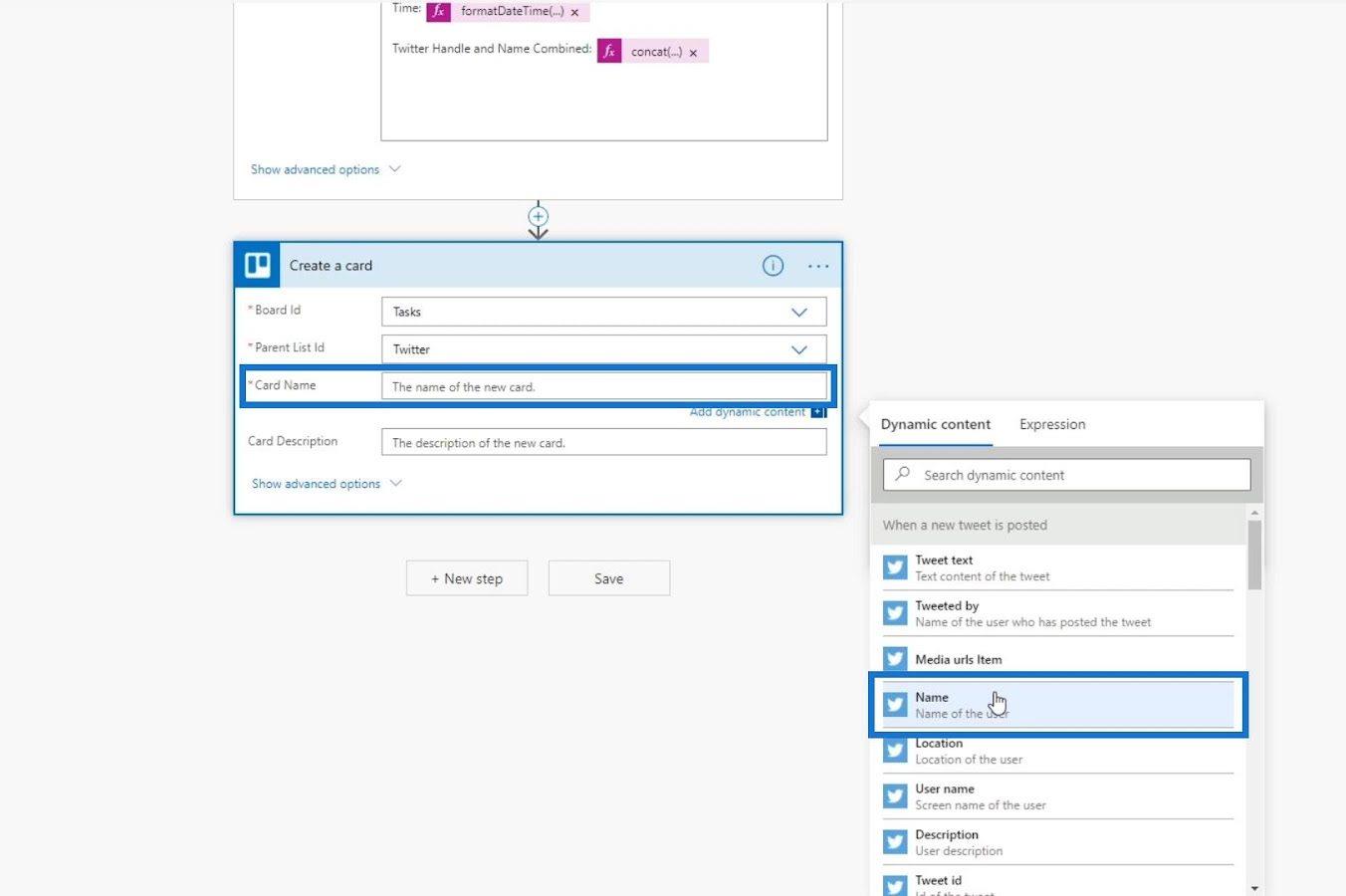Screen dimensions: 1346x896
Task: Open info icon on Create a card header
Action: point(773,266)
